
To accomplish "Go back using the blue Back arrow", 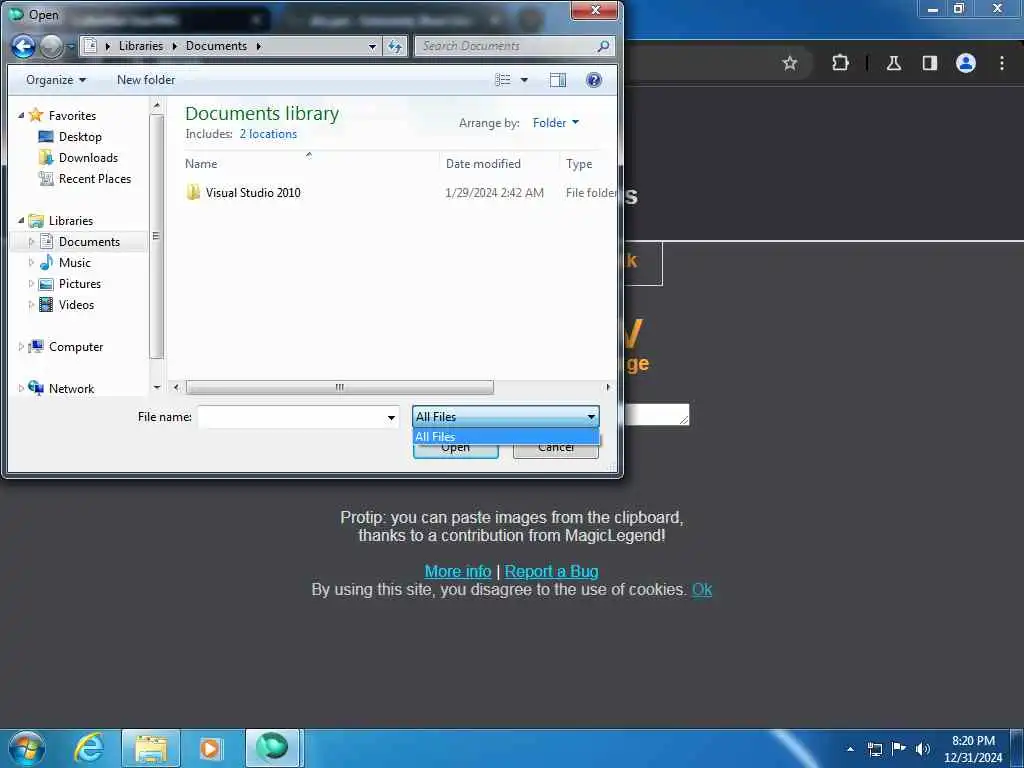I will pyautogui.click(x=23, y=46).
